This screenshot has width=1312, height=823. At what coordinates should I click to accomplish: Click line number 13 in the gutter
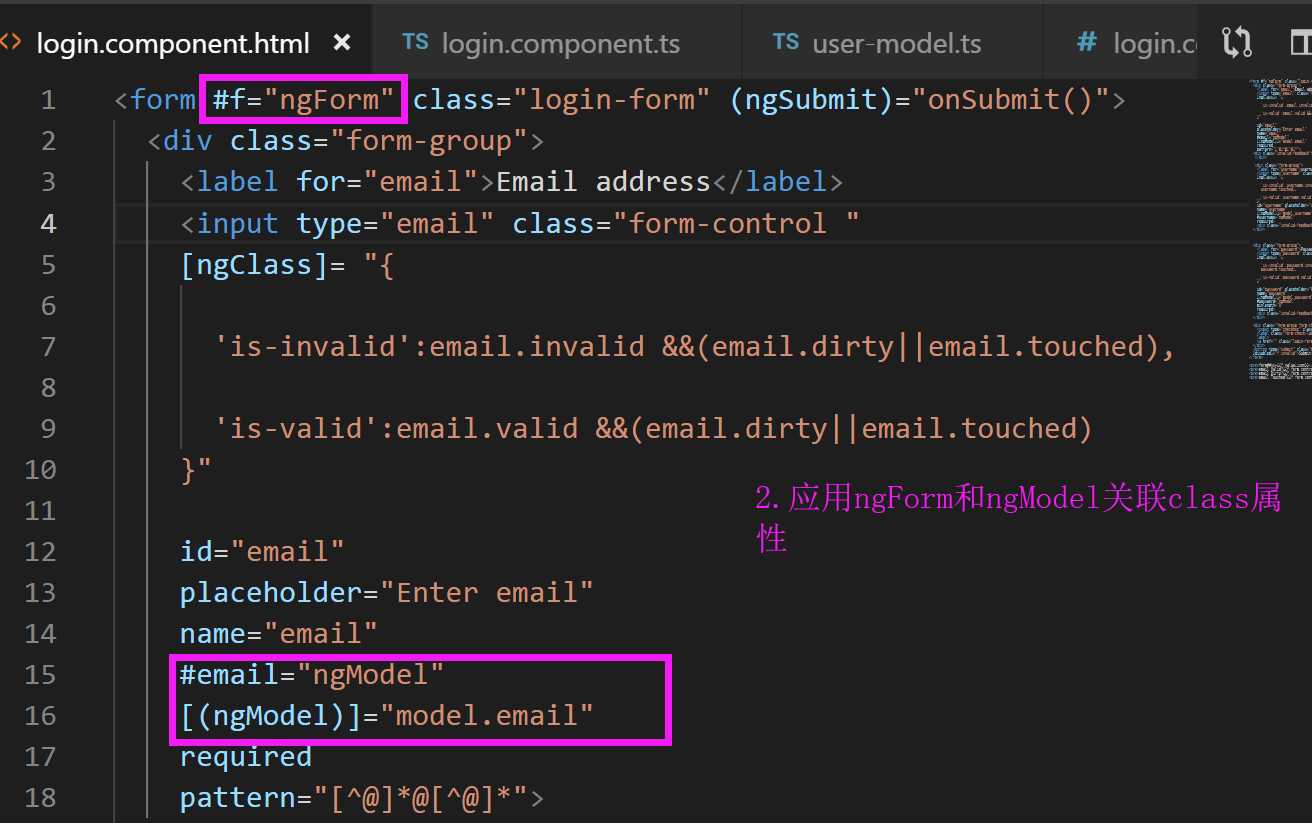pos(40,592)
